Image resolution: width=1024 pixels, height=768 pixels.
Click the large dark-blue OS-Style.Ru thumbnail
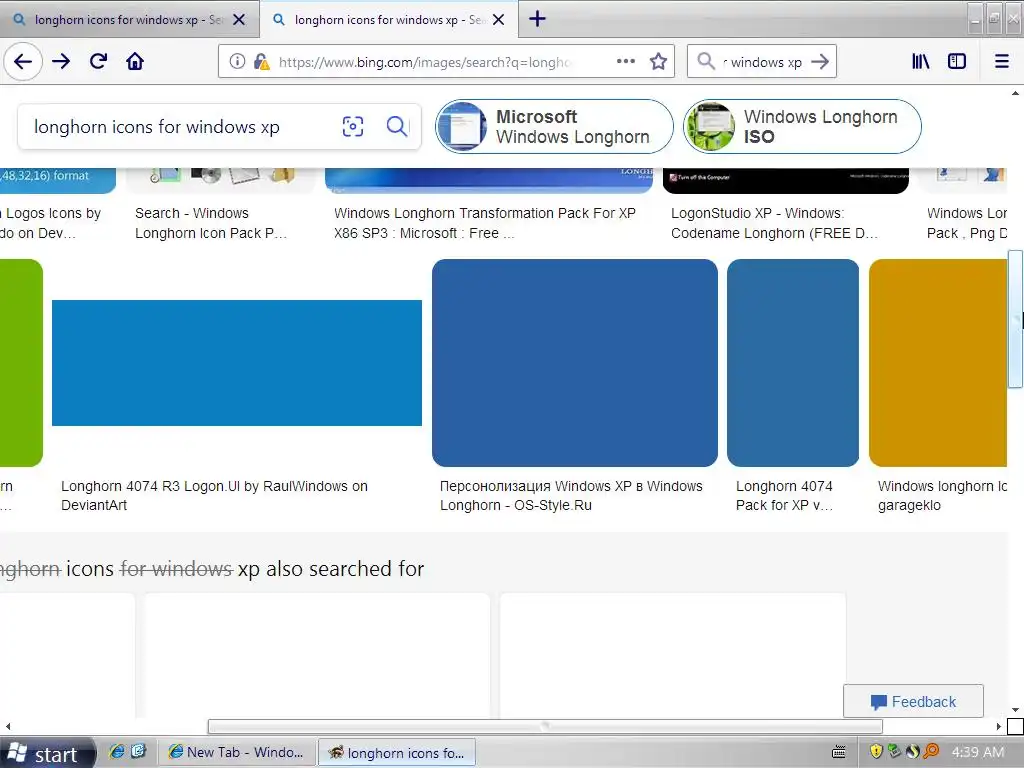(x=575, y=363)
